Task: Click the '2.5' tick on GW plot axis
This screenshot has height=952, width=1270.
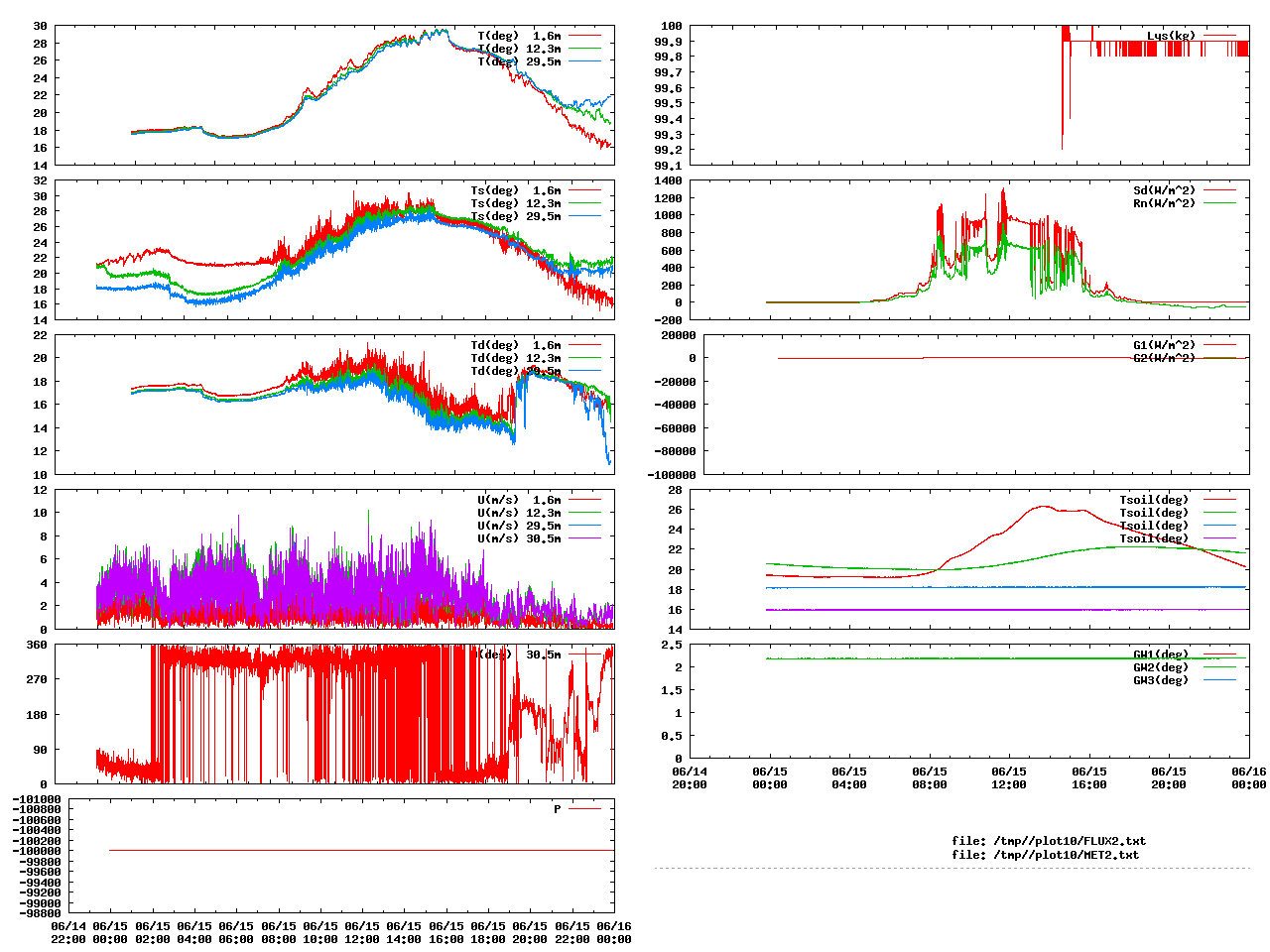Action: [672, 645]
